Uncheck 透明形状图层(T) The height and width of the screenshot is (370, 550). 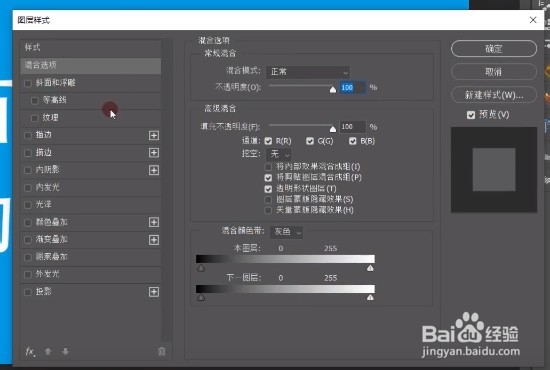pos(268,189)
